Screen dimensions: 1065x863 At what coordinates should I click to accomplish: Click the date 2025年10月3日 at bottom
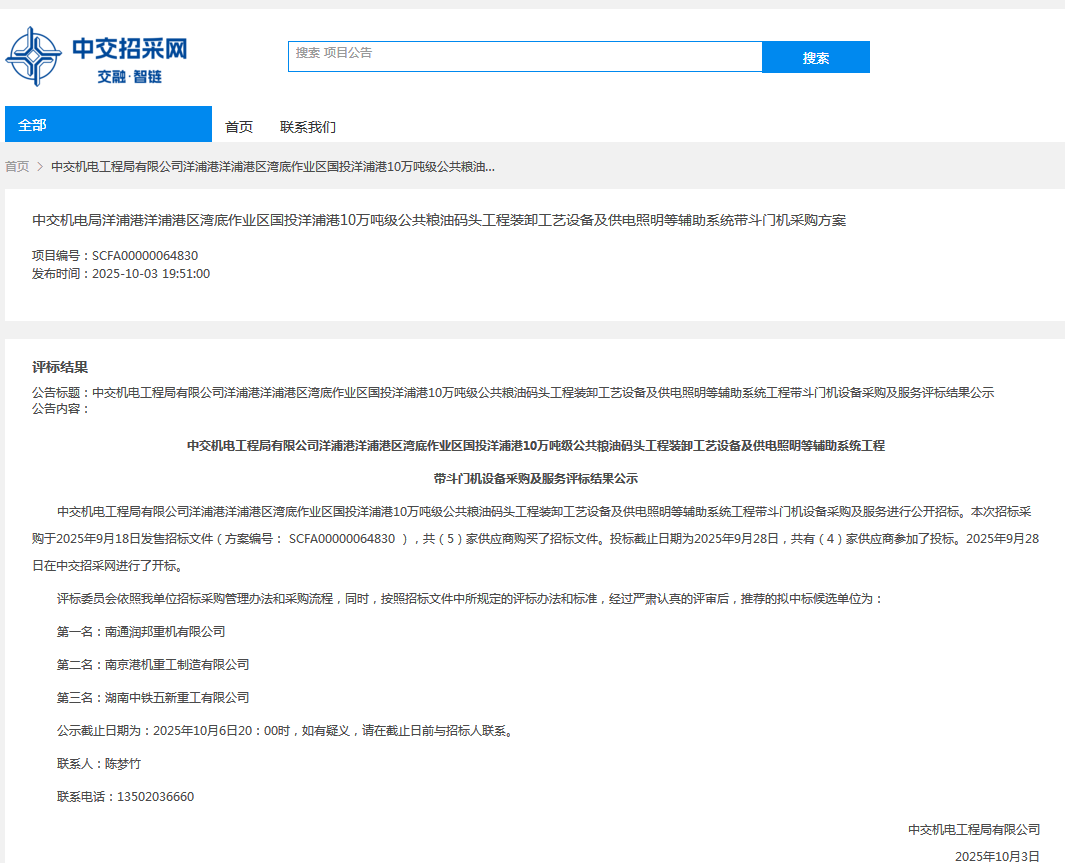997,856
